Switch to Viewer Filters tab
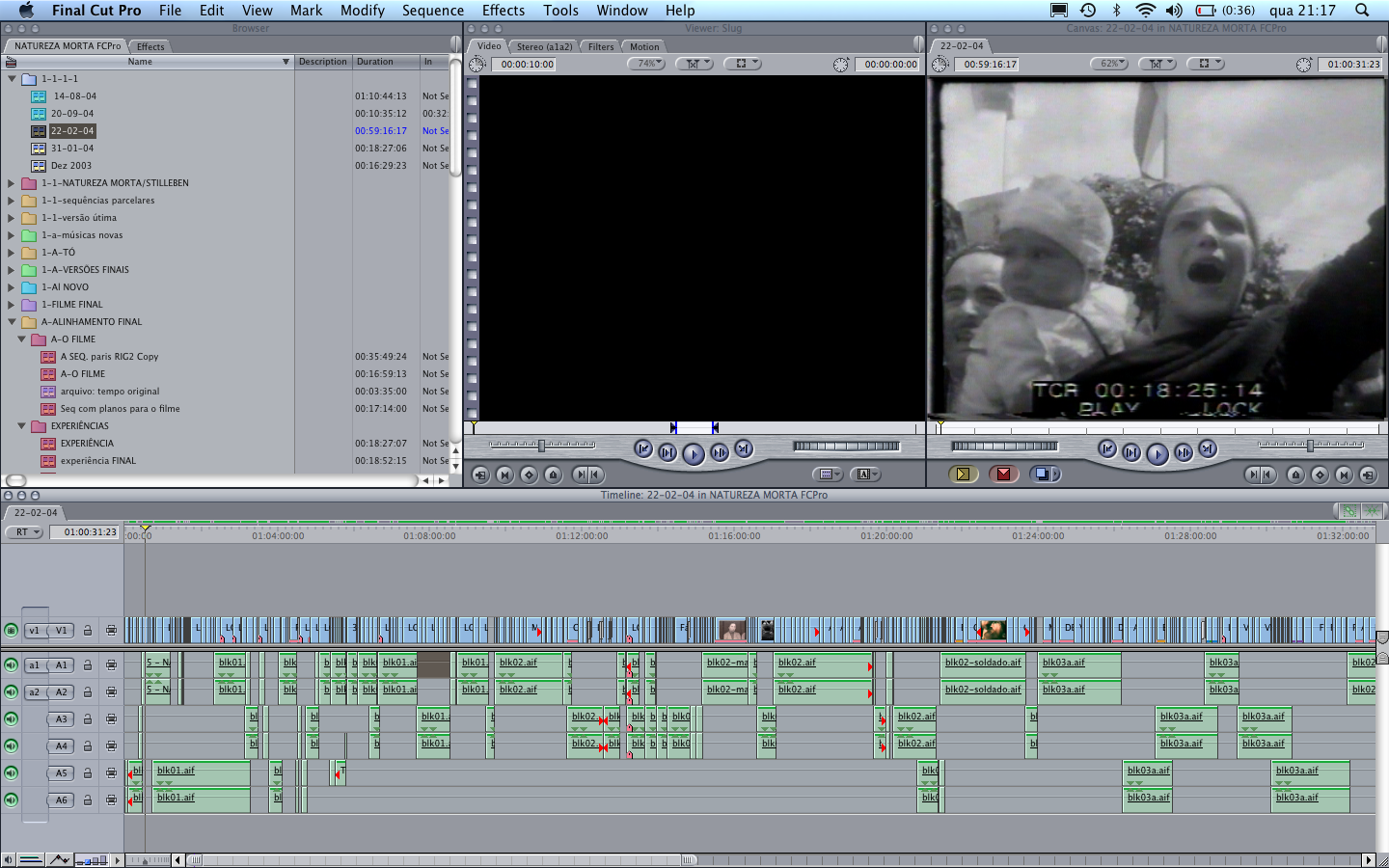The height and width of the screenshot is (868, 1389). point(601,46)
